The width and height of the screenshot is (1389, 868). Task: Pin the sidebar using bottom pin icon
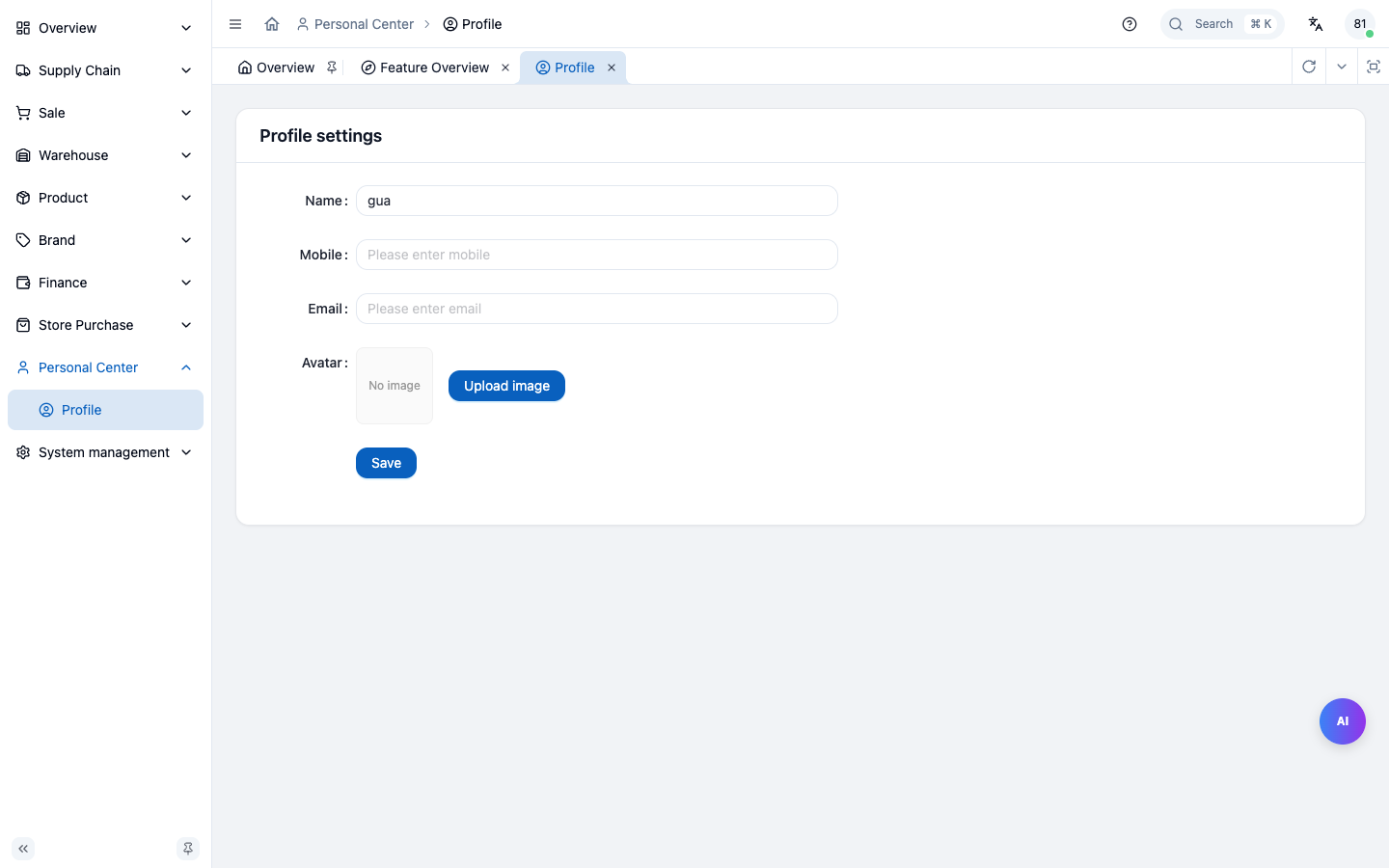tap(188, 849)
